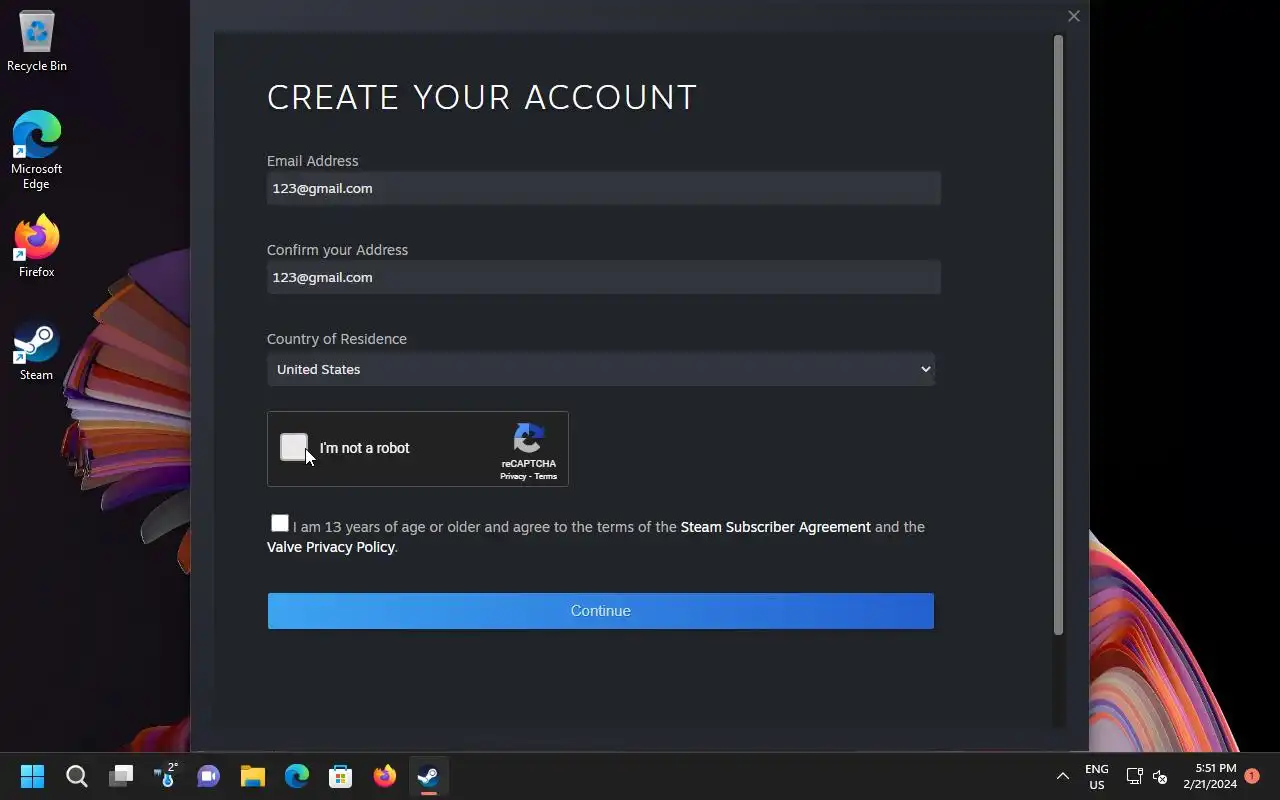This screenshot has height=800, width=1280.
Task: Open Firefox desktop shortcut
Action: [36, 246]
